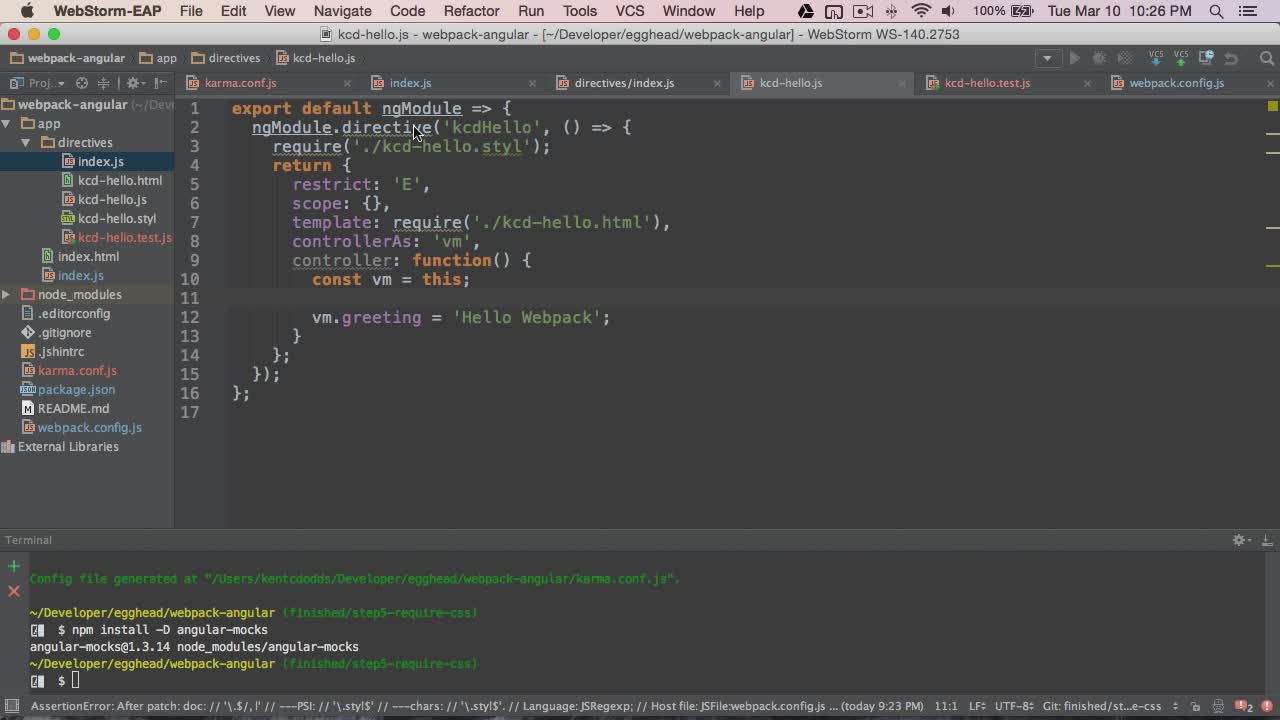This screenshot has width=1280, height=720.
Task: Toggle tool window buttons in the status bar's left corner
Action: click(11, 706)
